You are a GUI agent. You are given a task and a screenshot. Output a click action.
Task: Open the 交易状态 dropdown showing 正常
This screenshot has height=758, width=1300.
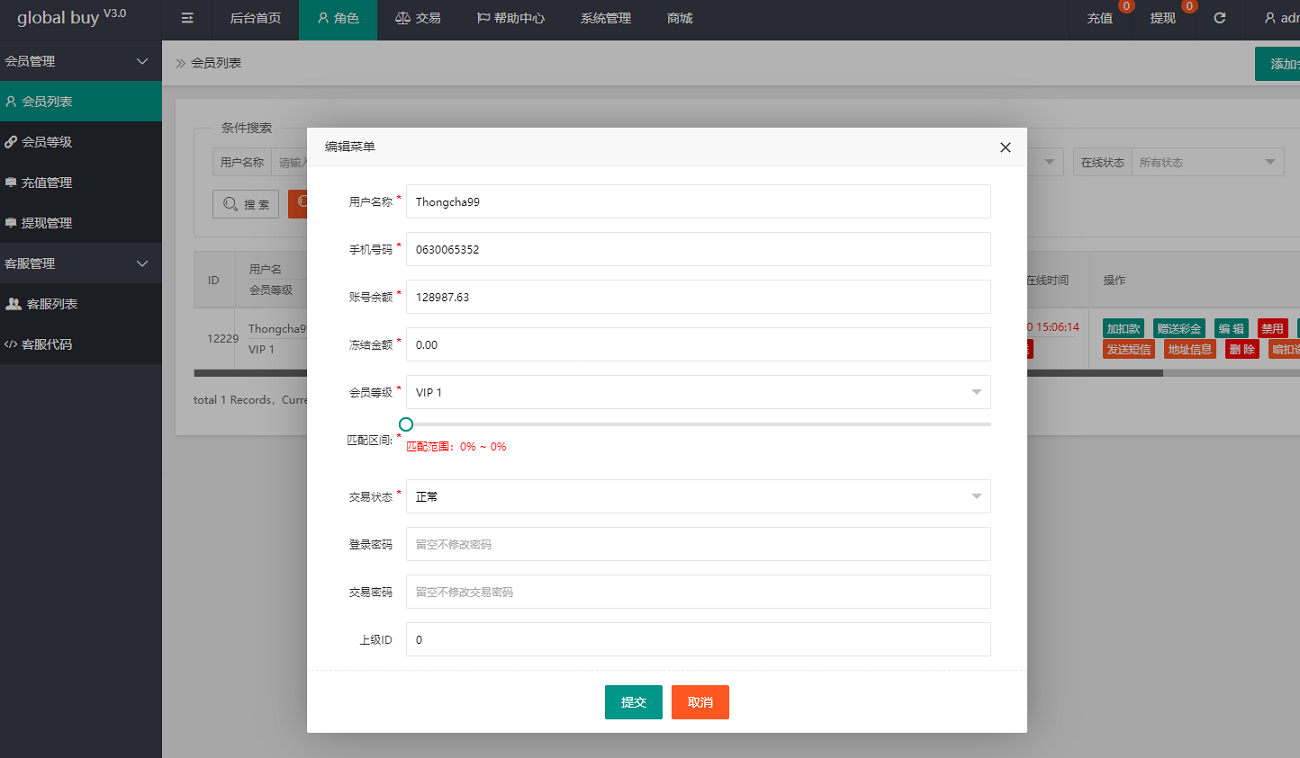tap(697, 496)
